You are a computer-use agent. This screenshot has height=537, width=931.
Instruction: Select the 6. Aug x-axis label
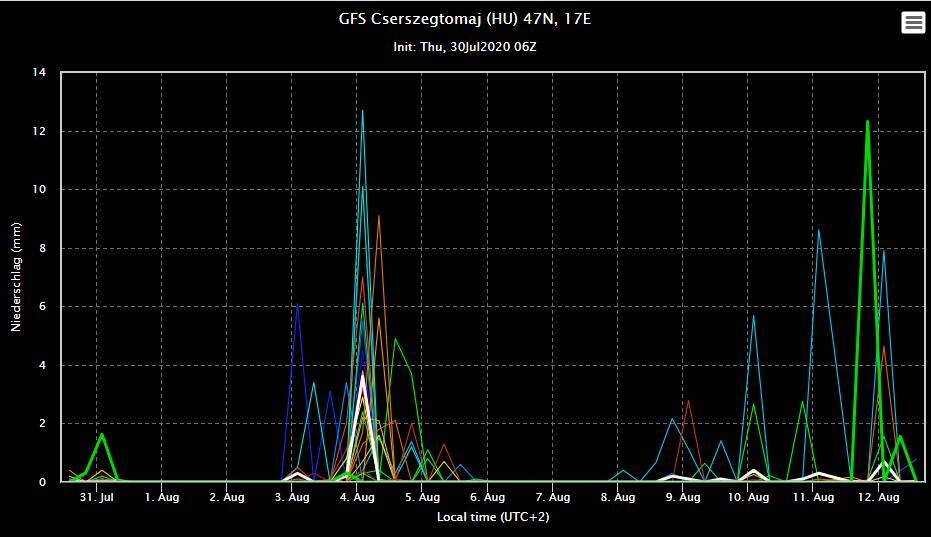point(487,497)
